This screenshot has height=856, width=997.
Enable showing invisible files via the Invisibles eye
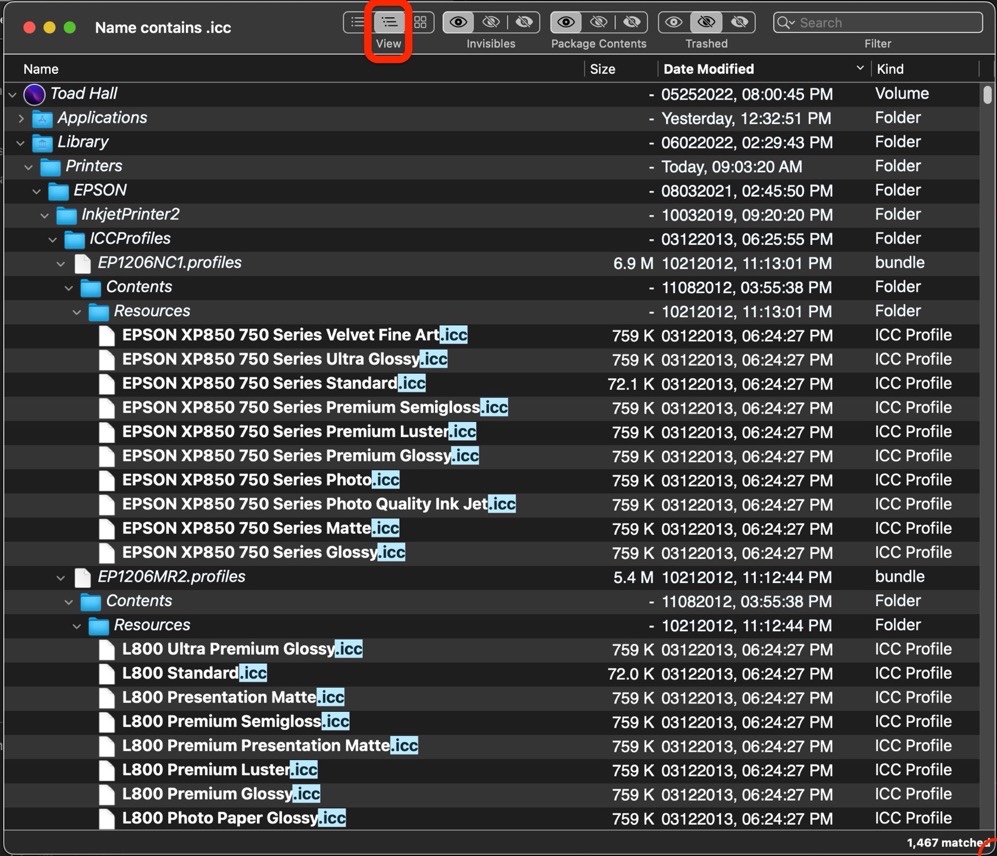tap(458, 22)
